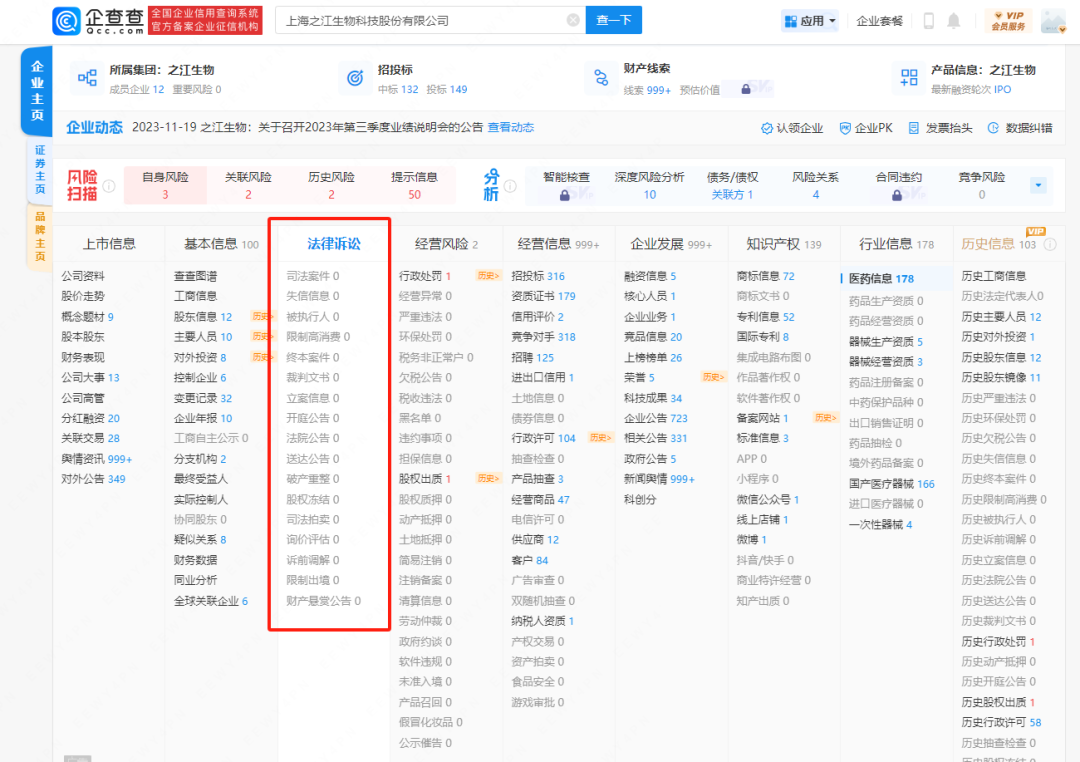Click the VIP member service icon
Viewport: 1080px width, 762px height.
(1008, 21)
